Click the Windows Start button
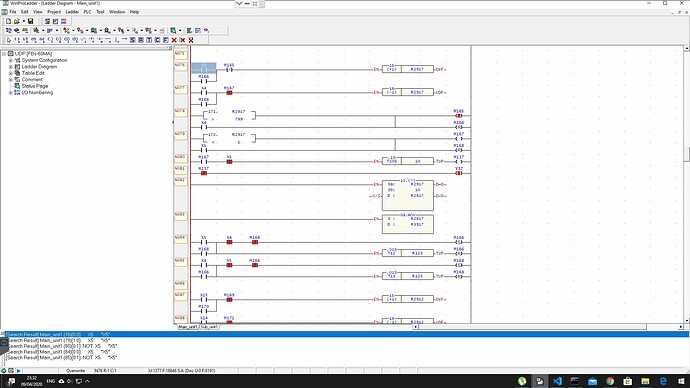 click(681, 381)
